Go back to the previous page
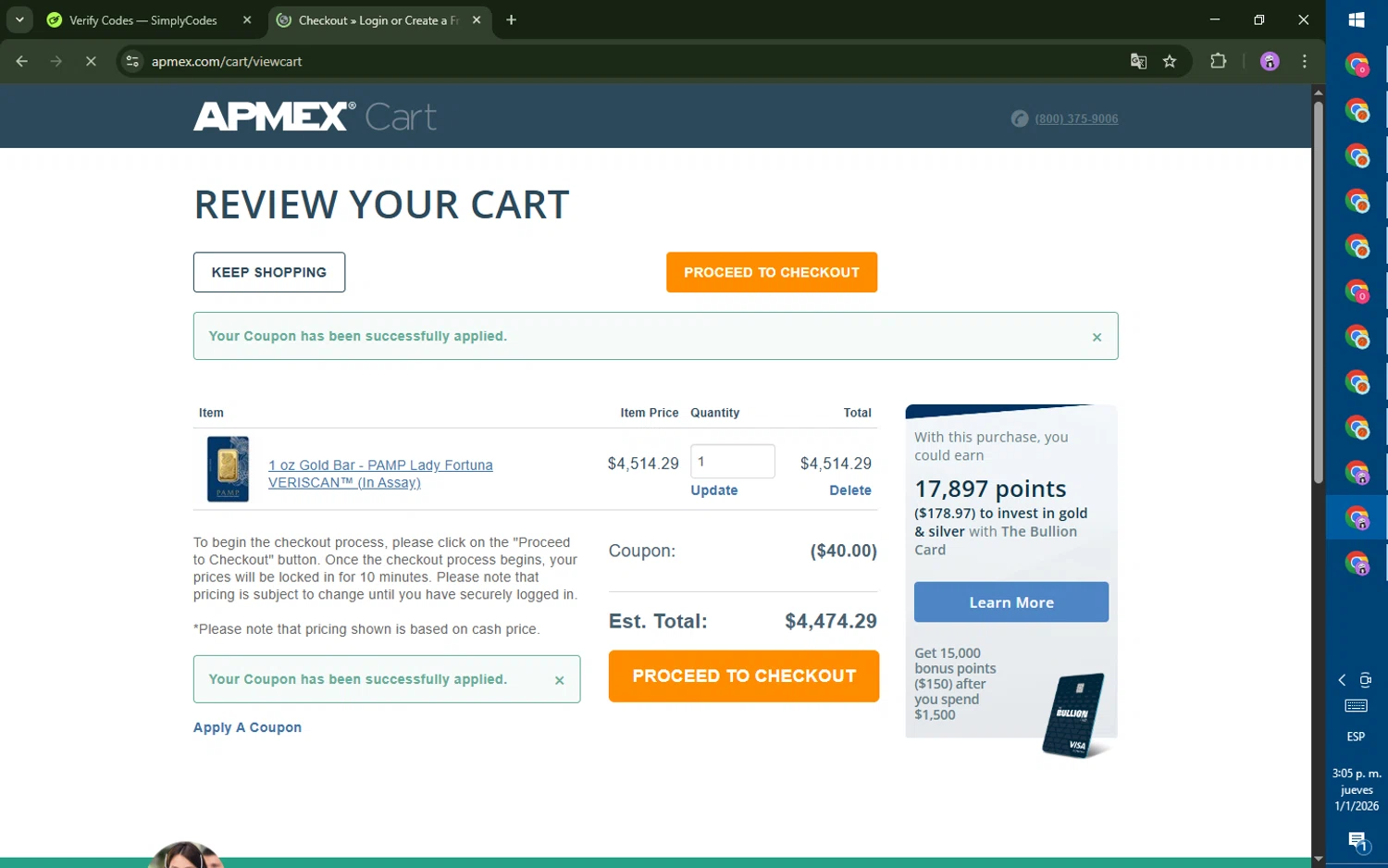The image size is (1388, 868). coord(21,61)
